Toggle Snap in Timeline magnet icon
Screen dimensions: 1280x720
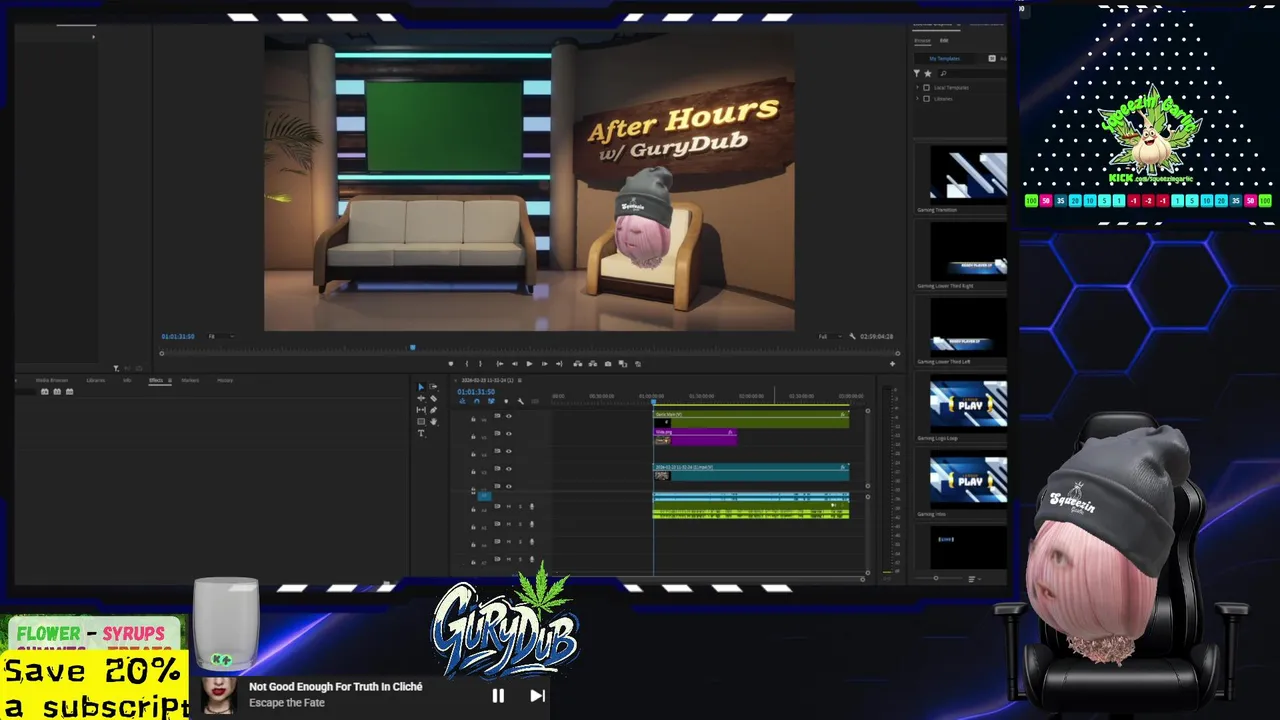pyautogui.click(x=476, y=401)
